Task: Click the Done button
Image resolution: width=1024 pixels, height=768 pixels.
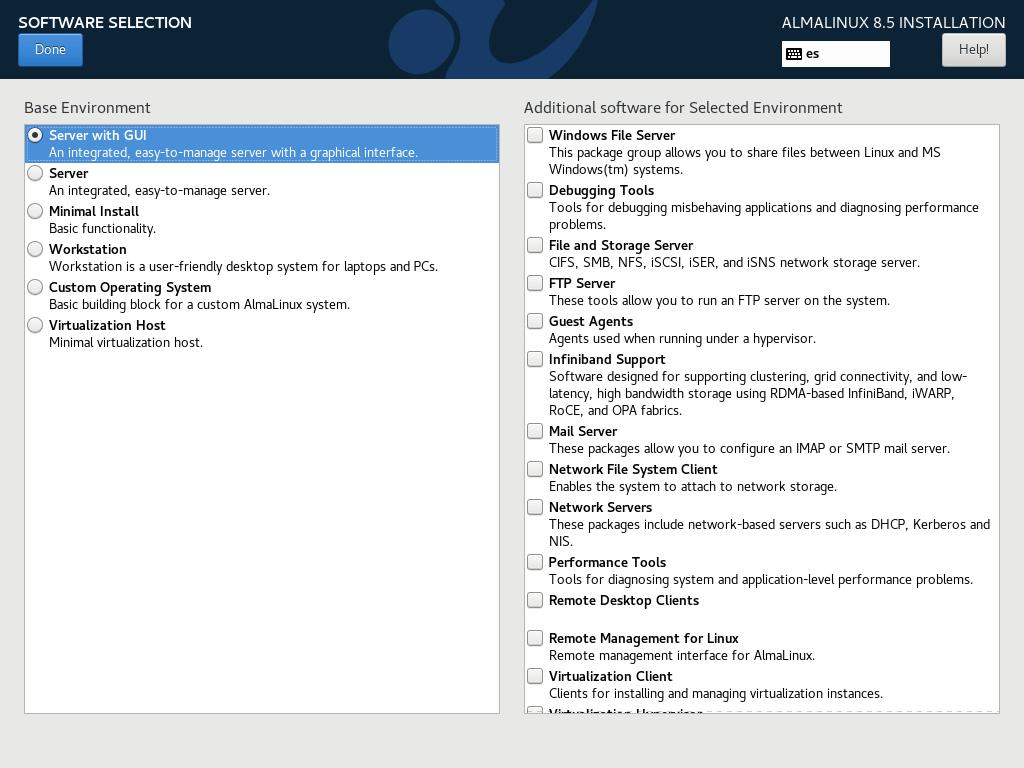Action: 50,50
